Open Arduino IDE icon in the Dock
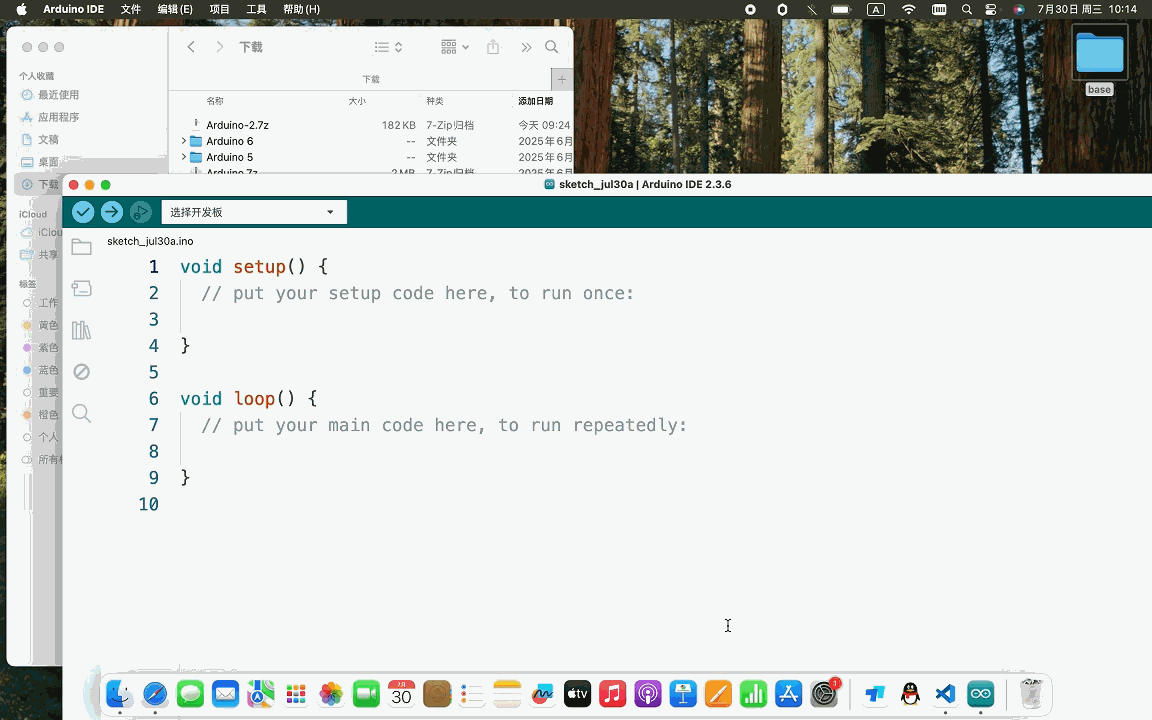The width and height of the screenshot is (1152, 720). coord(981,694)
